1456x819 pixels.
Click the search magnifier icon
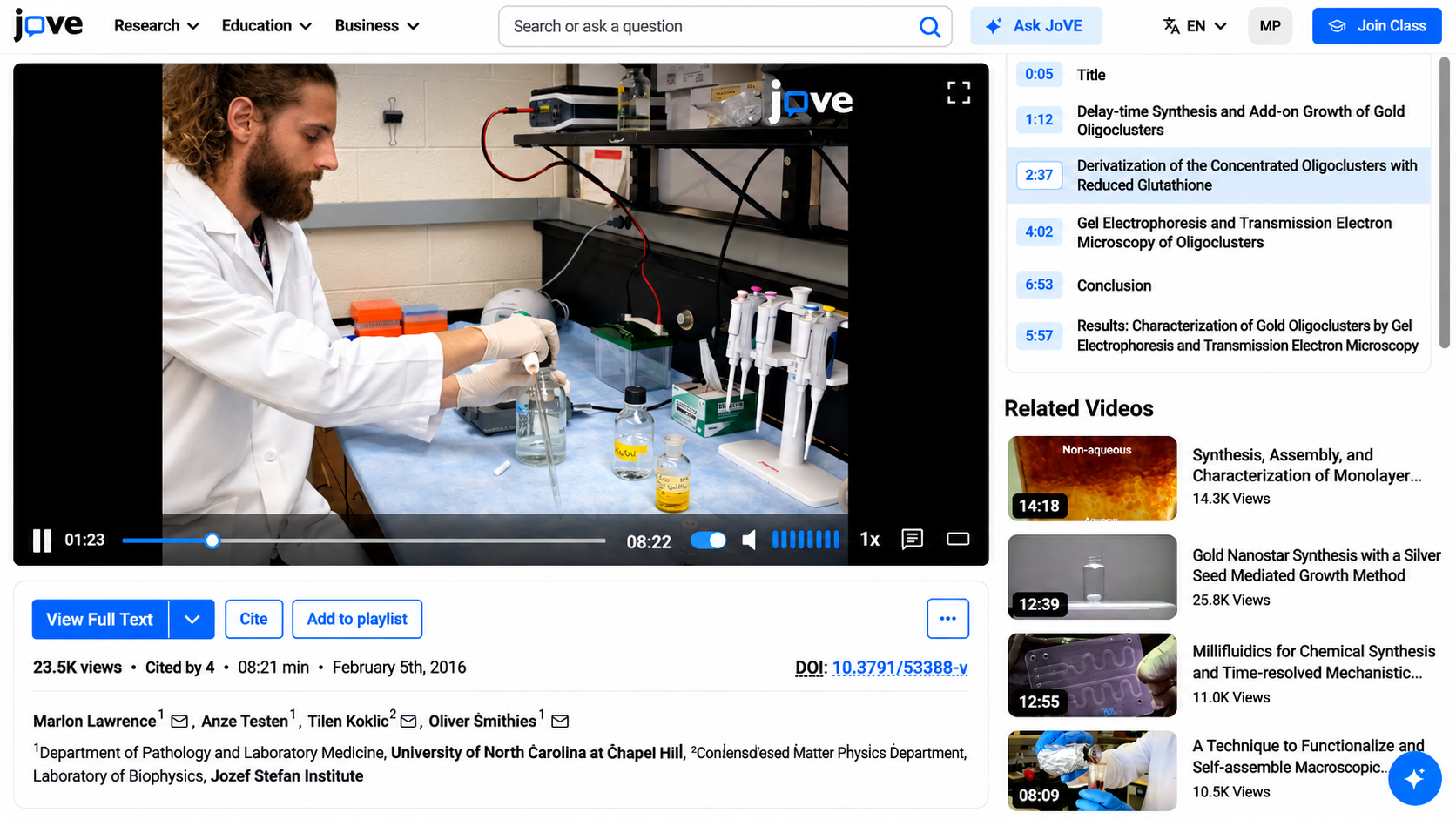929,27
